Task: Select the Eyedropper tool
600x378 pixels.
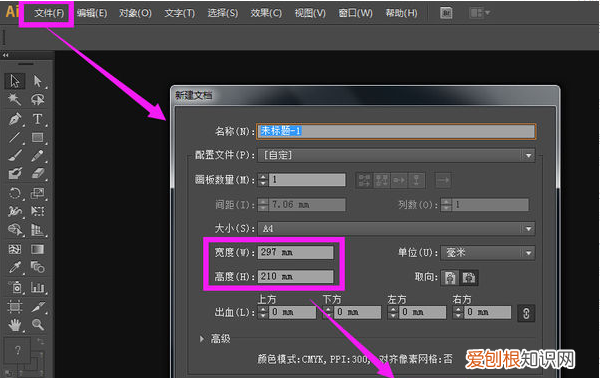Action: [x=15, y=267]
